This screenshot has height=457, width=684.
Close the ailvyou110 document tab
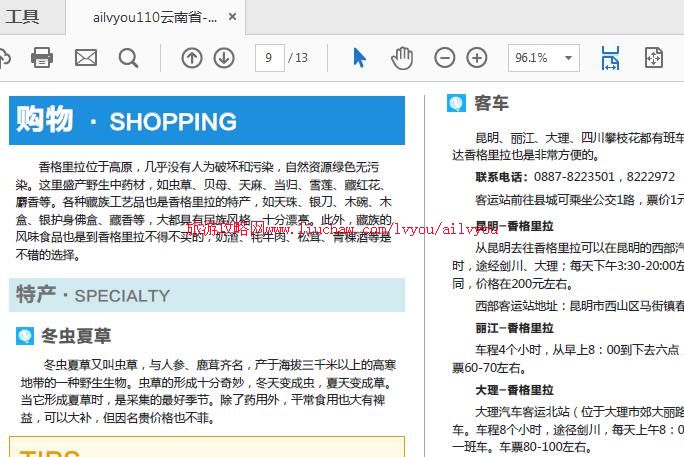click(233, 17)
